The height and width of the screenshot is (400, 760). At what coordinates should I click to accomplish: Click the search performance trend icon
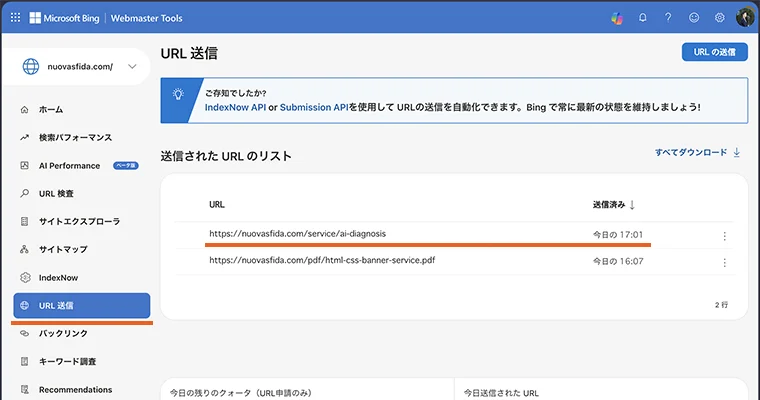(x=24, y=138)
